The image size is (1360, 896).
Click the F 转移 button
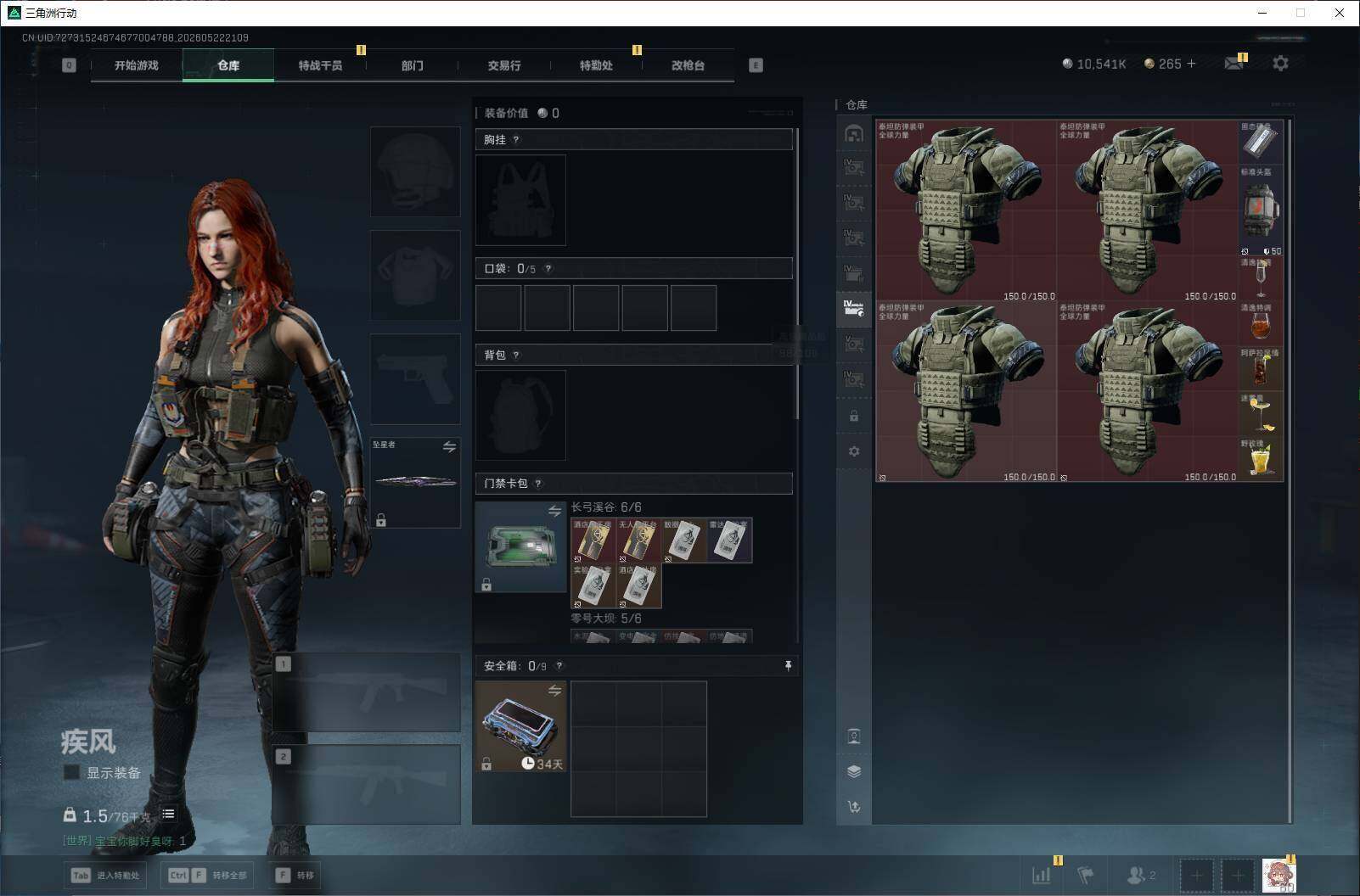click(x=295, y=876)
